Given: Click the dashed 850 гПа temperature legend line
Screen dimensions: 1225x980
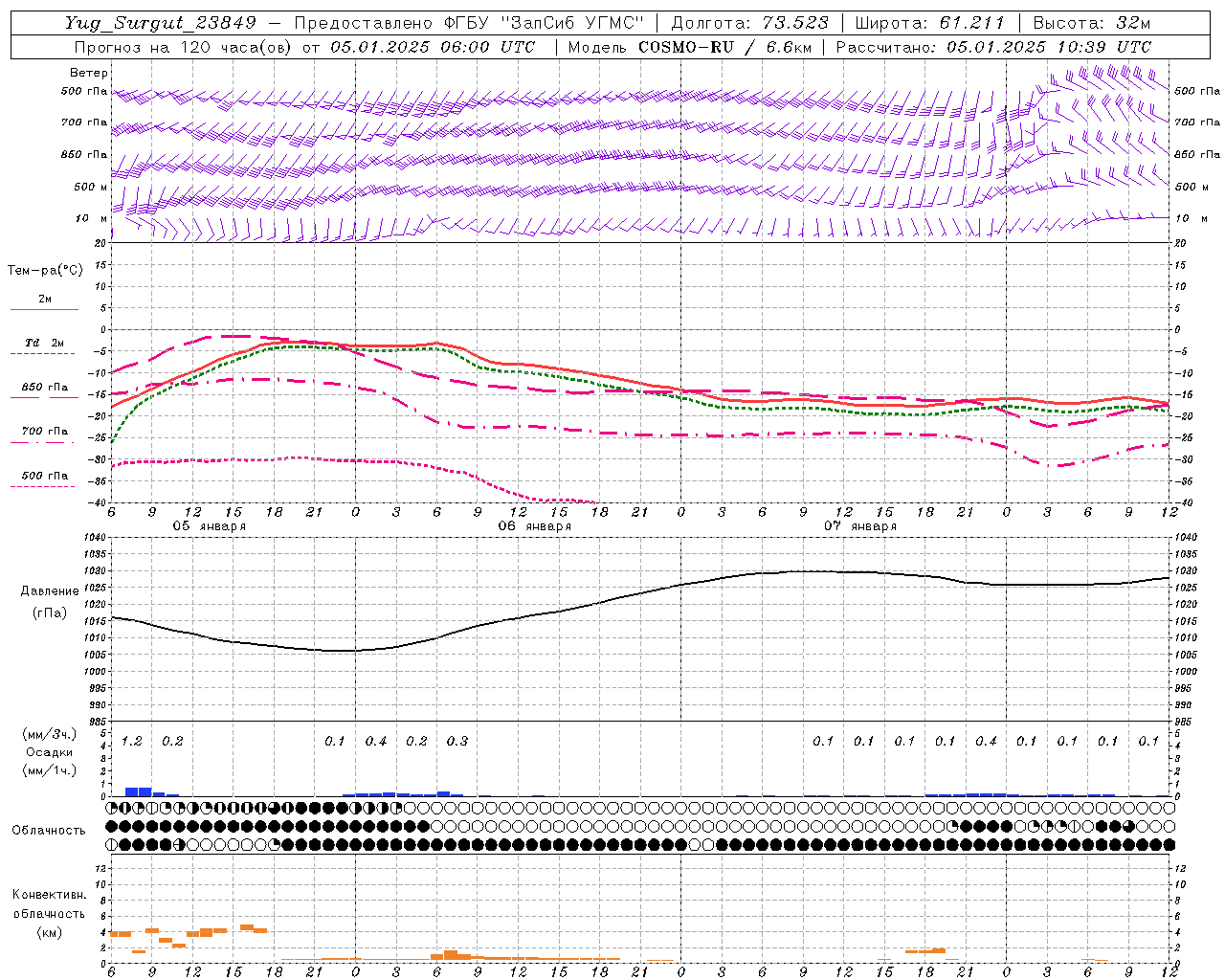Looking at the screenshot, I should (44, 397).
